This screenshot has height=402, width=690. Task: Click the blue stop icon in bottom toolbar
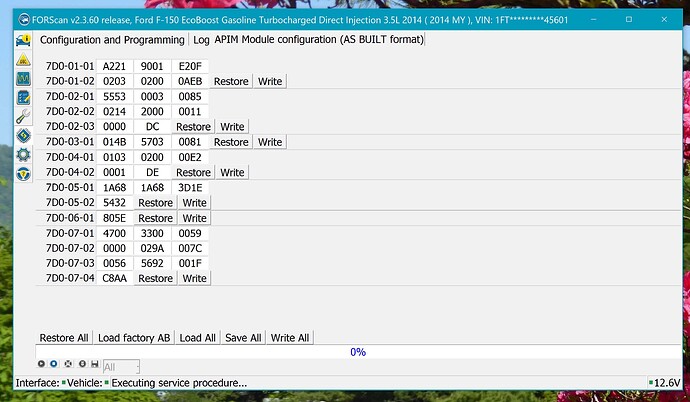pyautogui.click(x=54, y=364)
